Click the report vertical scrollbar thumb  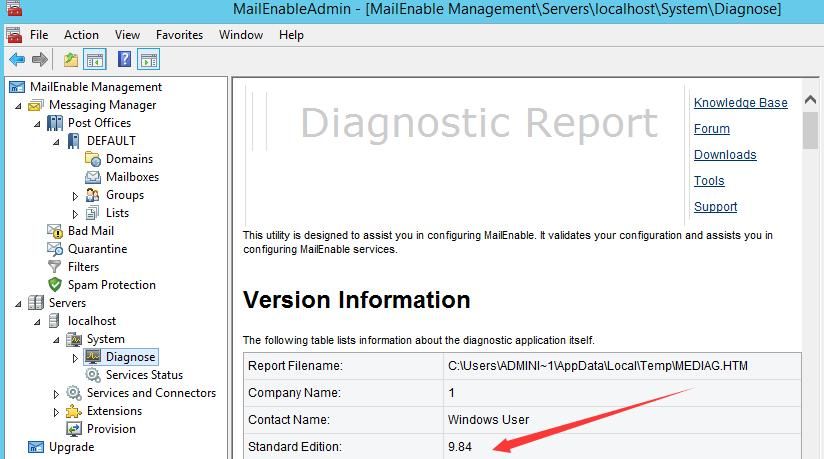(x=810, y=130)
